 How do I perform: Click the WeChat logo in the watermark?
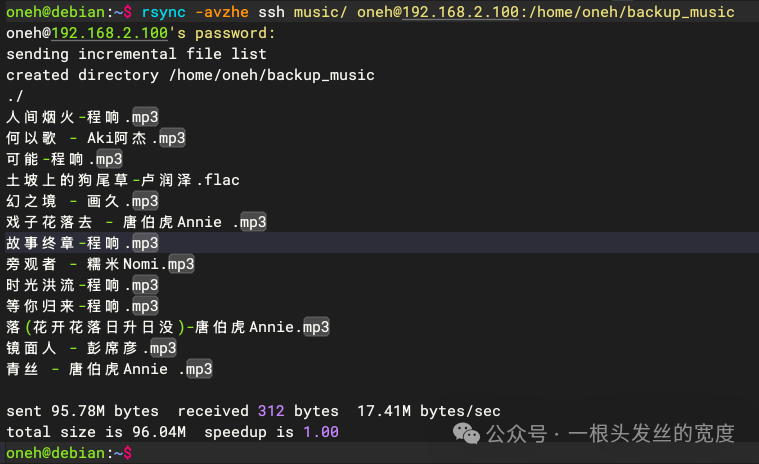(x=465, y=432)
